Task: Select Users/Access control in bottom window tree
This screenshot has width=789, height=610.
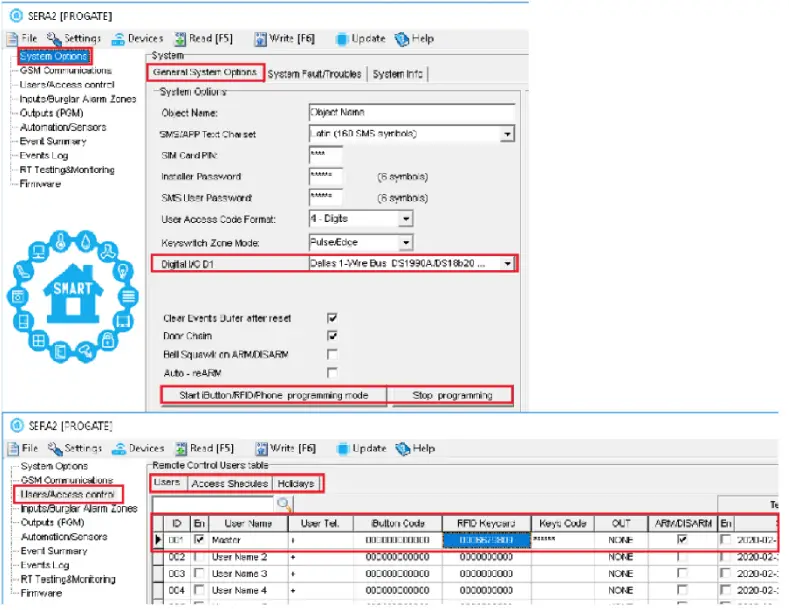Action: [68, 494]
